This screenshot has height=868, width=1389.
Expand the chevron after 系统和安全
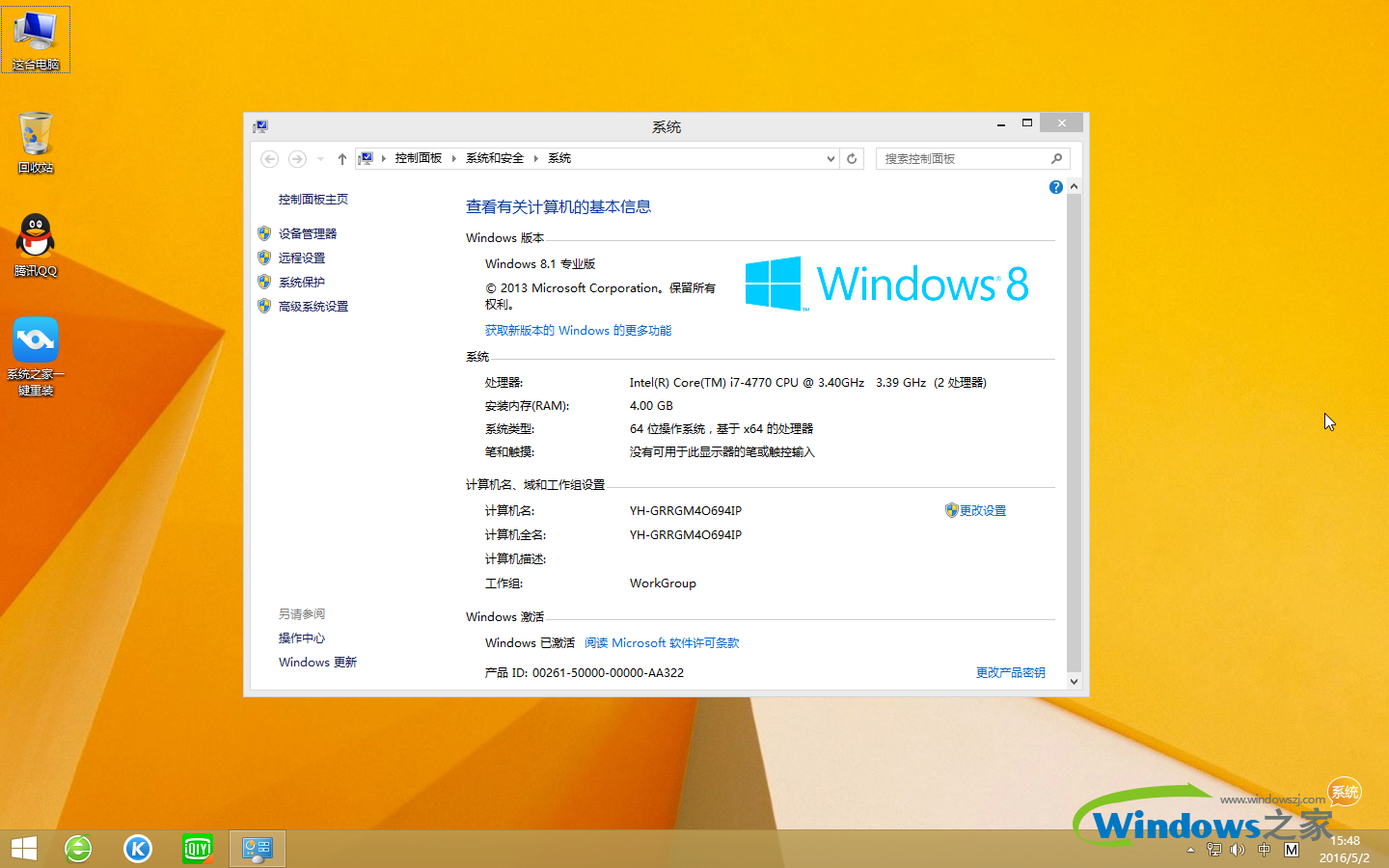click(536, 158)
